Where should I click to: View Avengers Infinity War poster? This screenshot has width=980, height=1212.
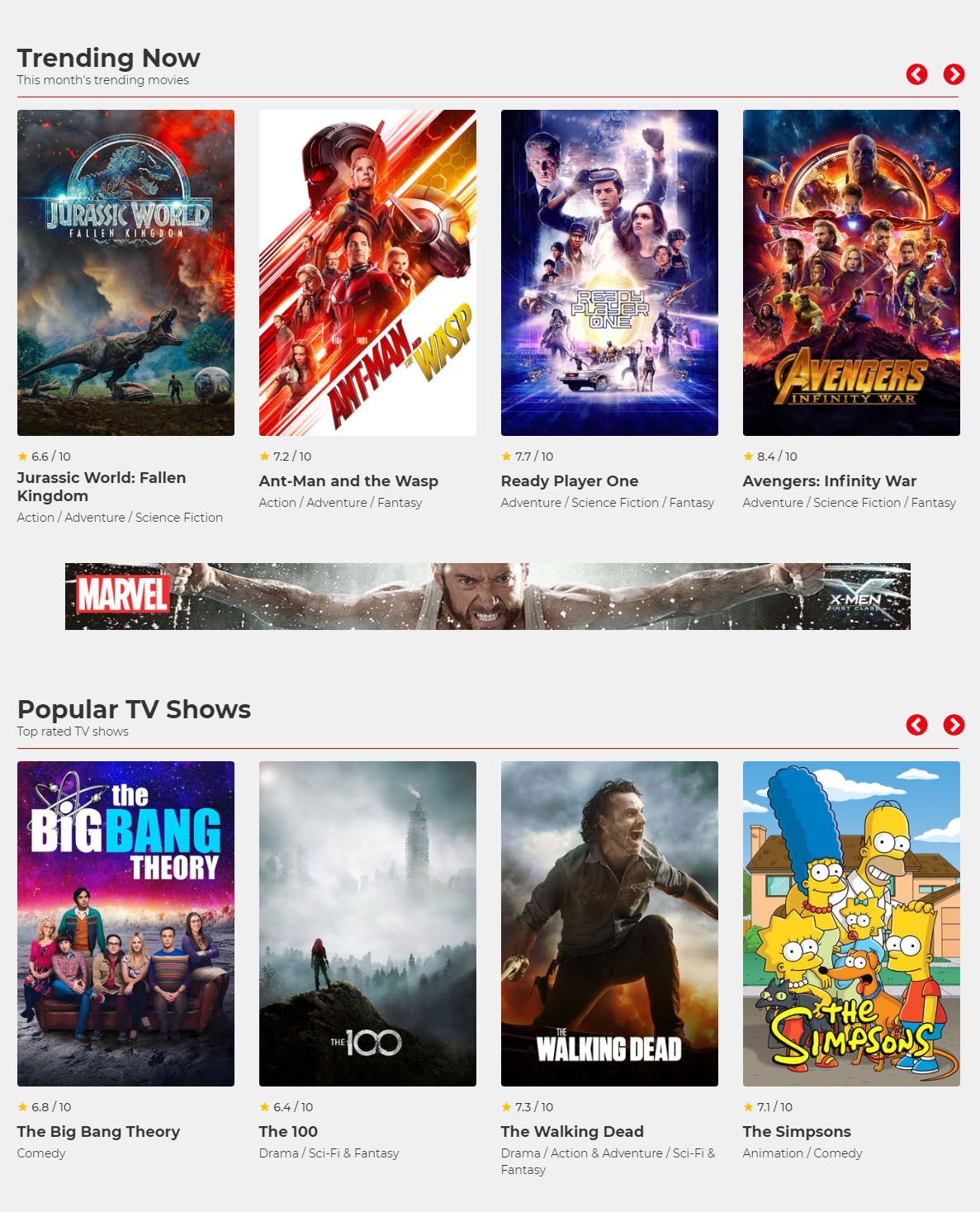tap(851, 272)
